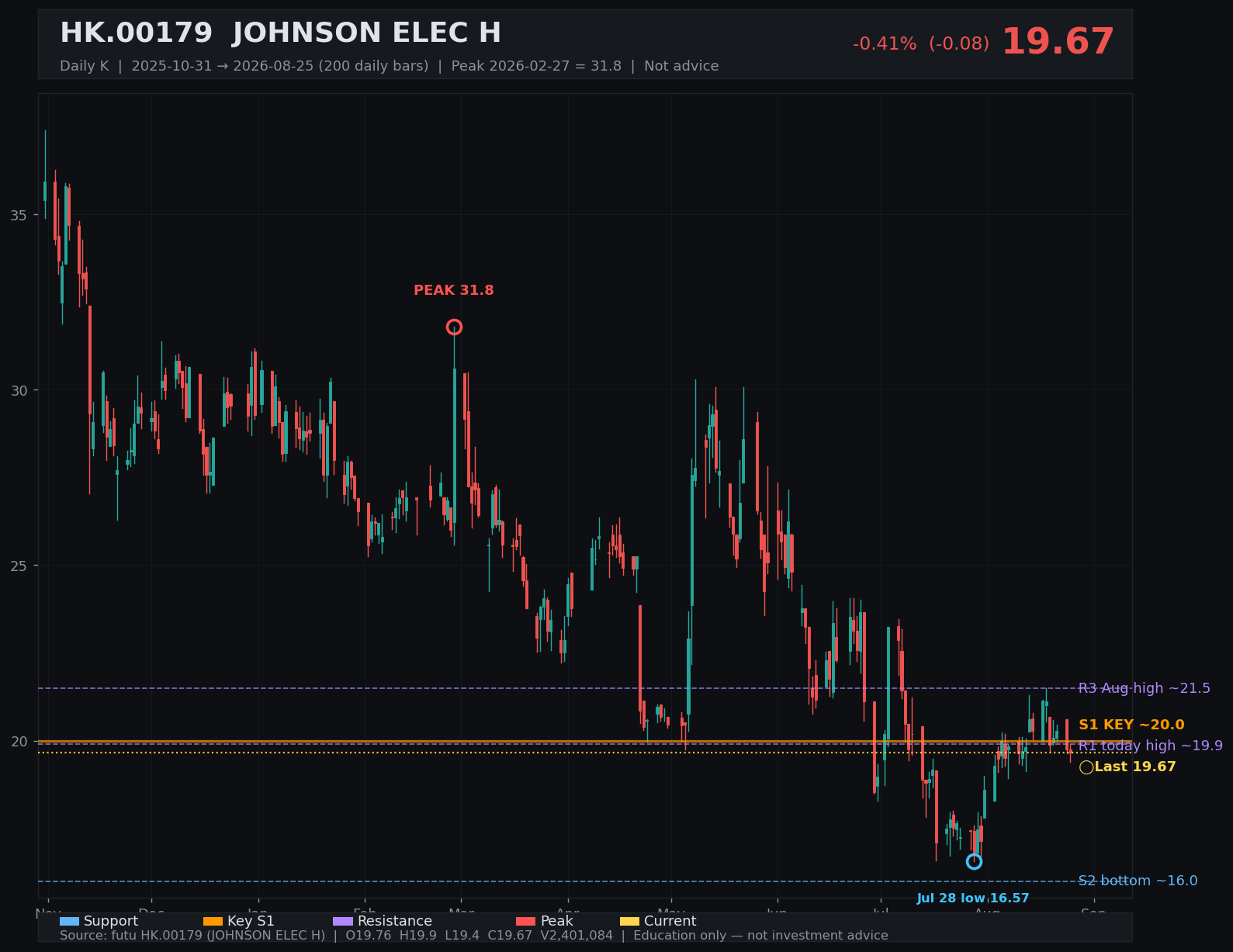
Task: Click the 'PEAK 31.8' annotation
Action: 453,290
